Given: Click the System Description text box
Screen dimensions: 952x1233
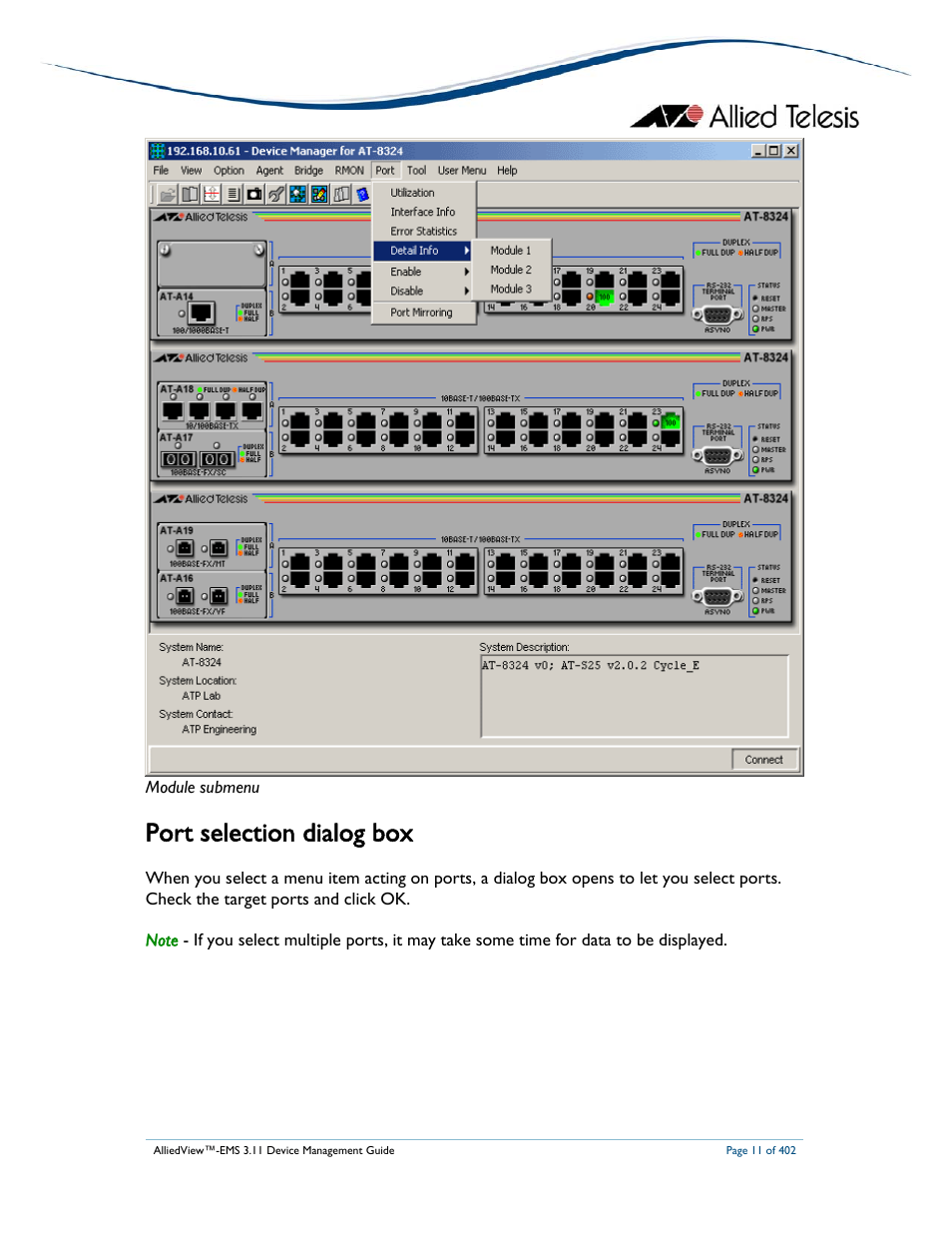Looking at the screenshot, I should pos(635,696).
